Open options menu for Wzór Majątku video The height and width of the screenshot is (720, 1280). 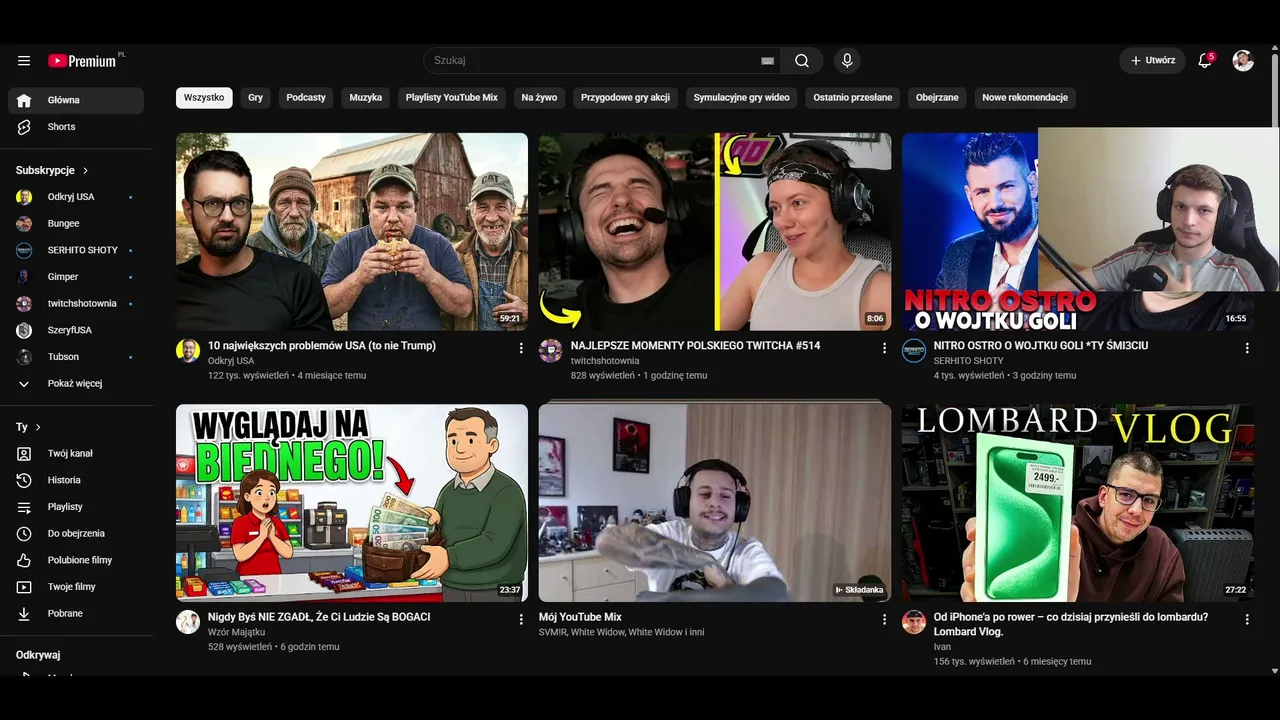521,620
